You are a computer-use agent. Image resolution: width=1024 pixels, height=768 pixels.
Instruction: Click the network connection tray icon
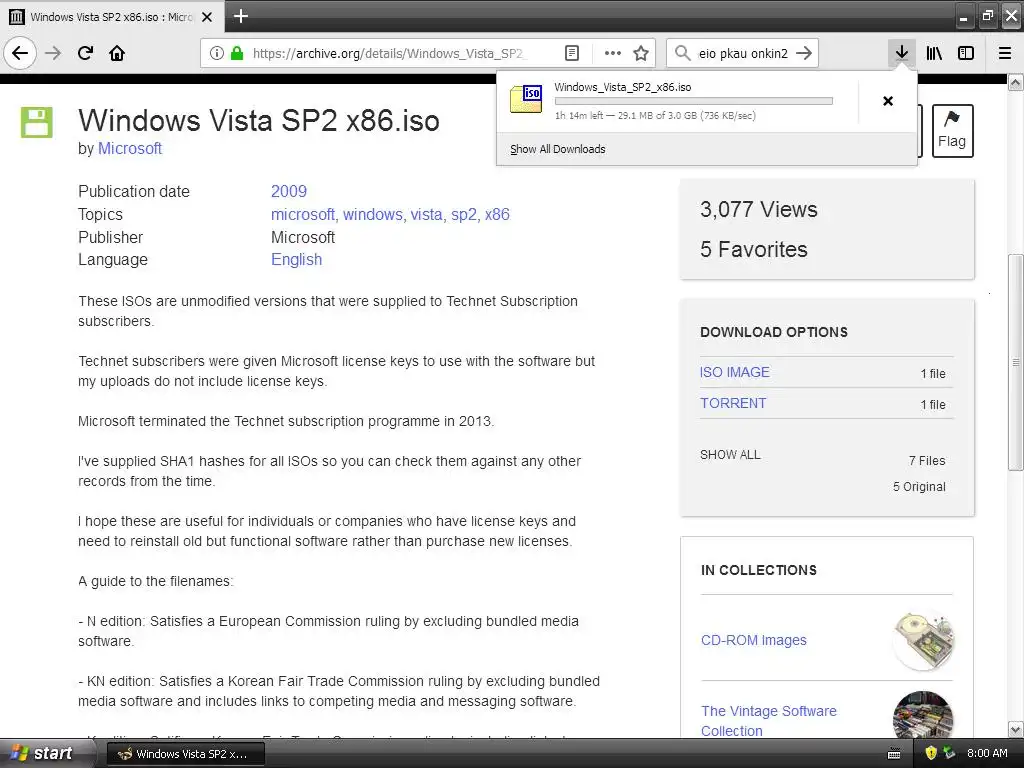coord(949,754)
